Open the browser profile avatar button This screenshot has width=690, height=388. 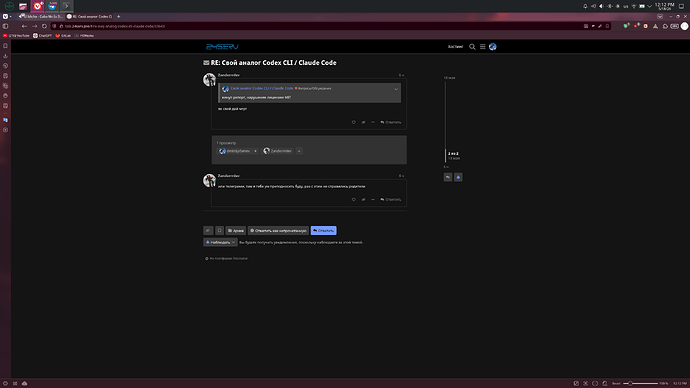[x=684, y=26]
